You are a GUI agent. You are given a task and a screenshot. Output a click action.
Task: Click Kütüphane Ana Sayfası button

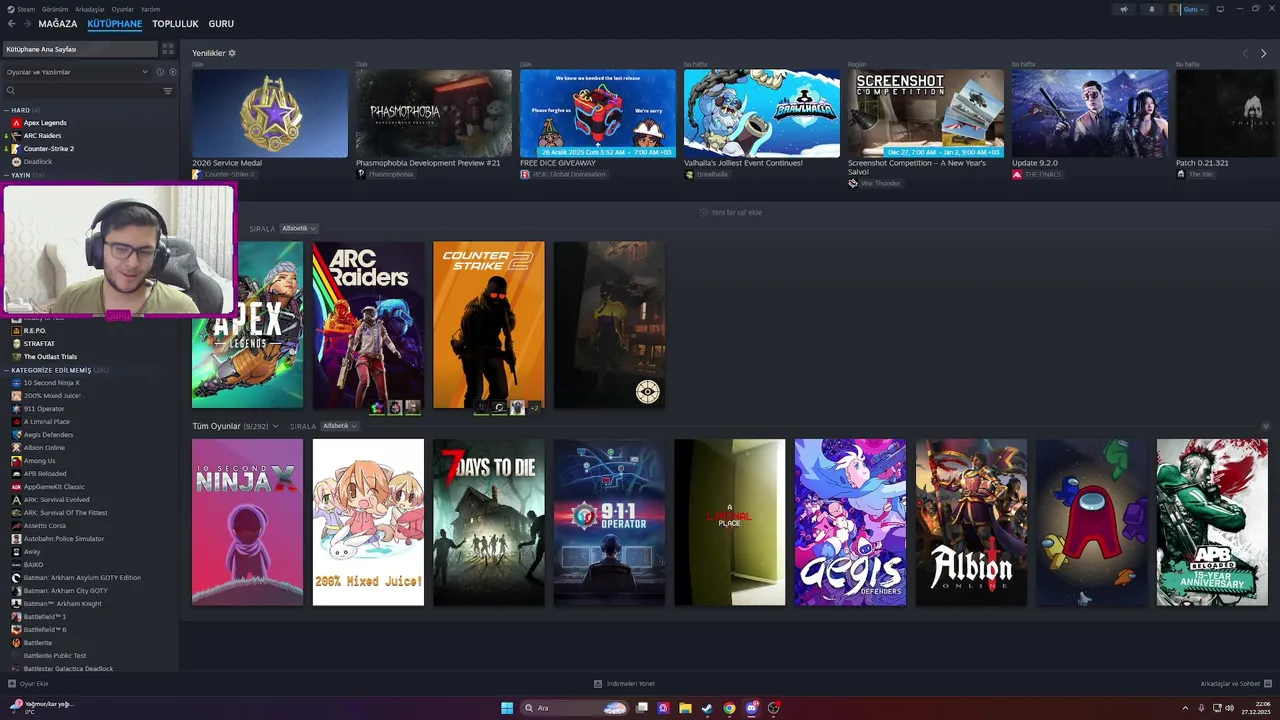point(80,49)
